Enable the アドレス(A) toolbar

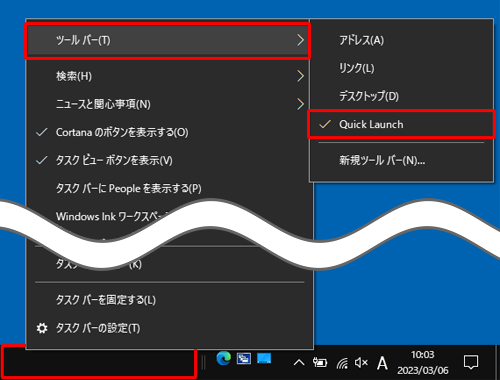pyautogui.click(x=401, y=40)
